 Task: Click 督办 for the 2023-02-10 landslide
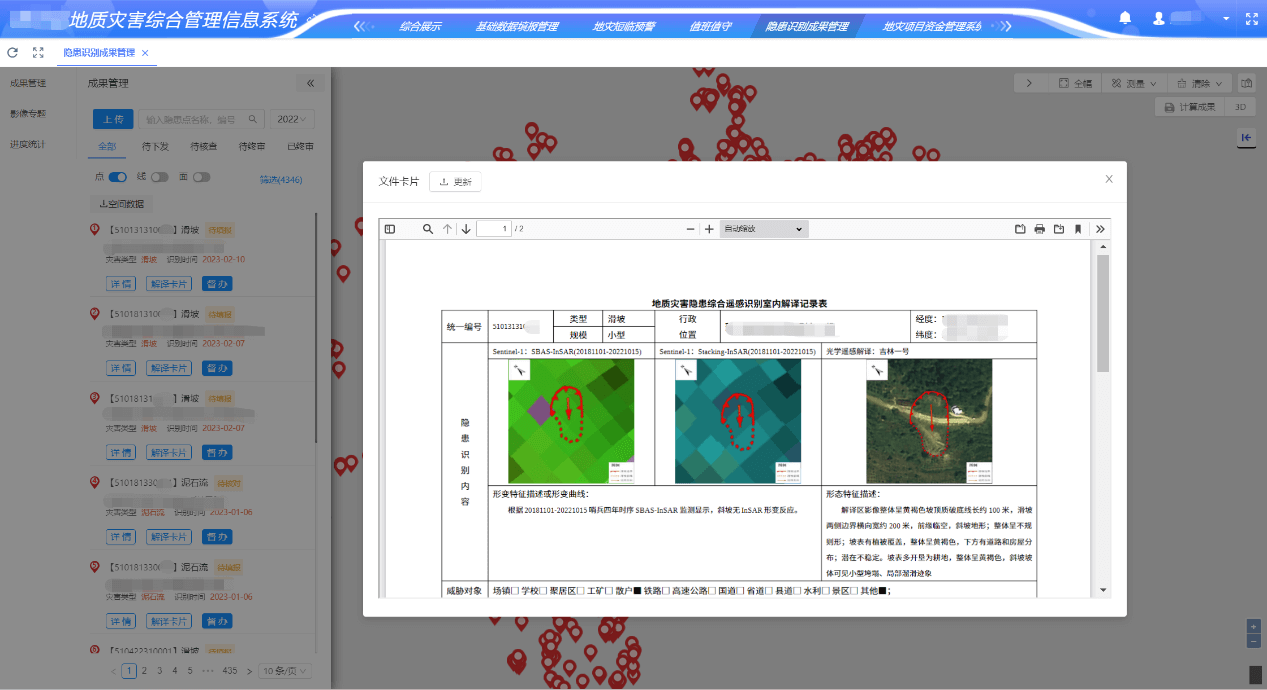[x=217, y=284]
